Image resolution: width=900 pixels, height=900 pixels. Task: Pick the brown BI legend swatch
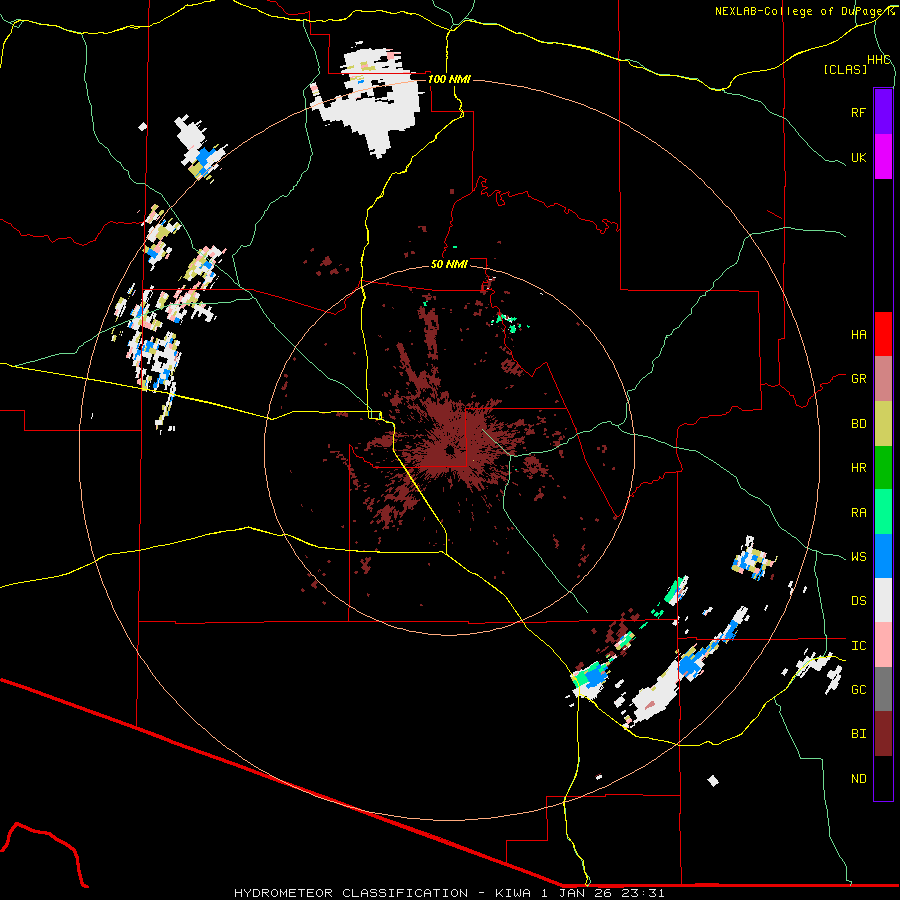[883, 734]
